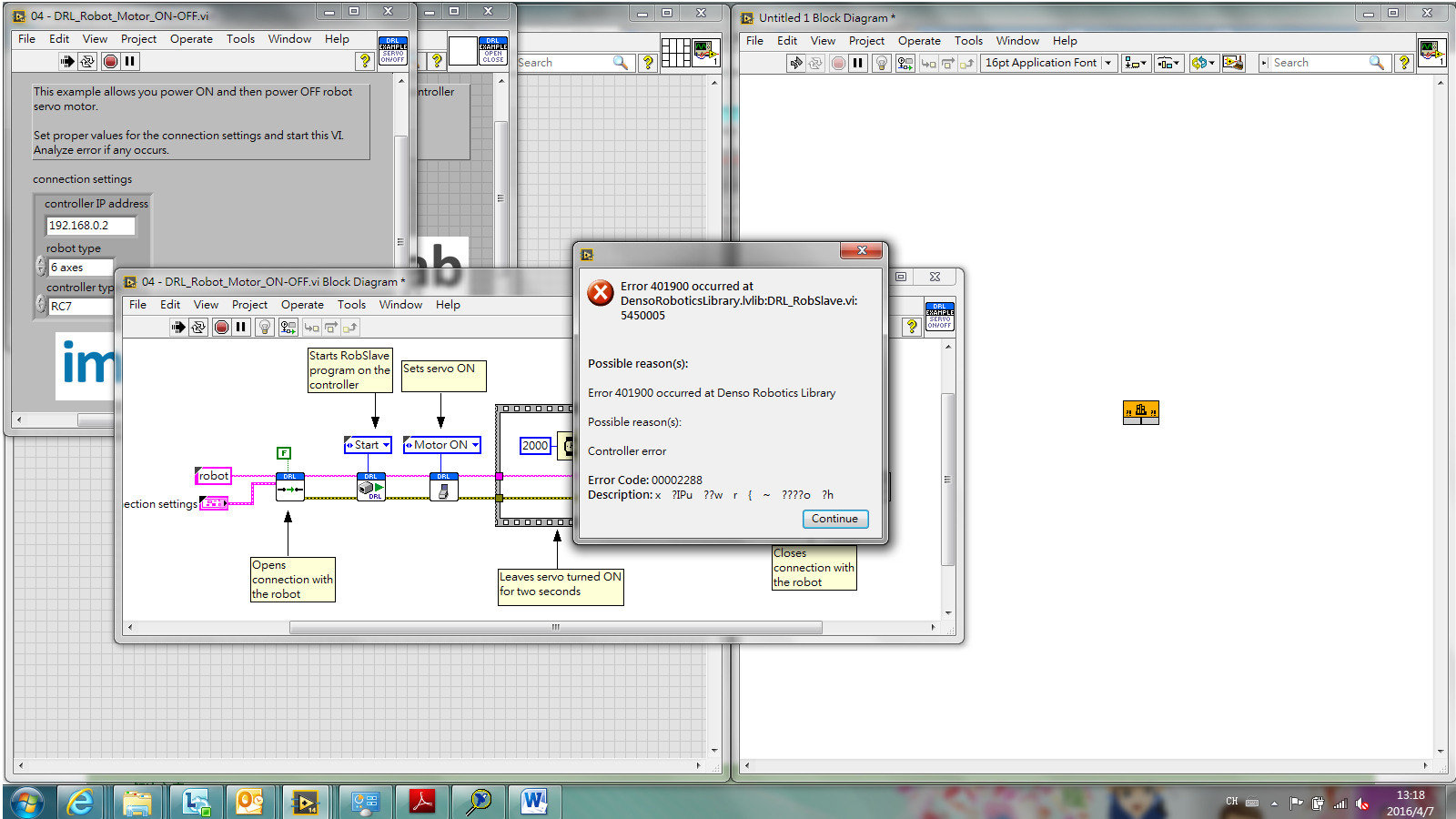Click DRL Example Open Close VI icon
The image size is (1456, 819).
click(x=493, y=50)
